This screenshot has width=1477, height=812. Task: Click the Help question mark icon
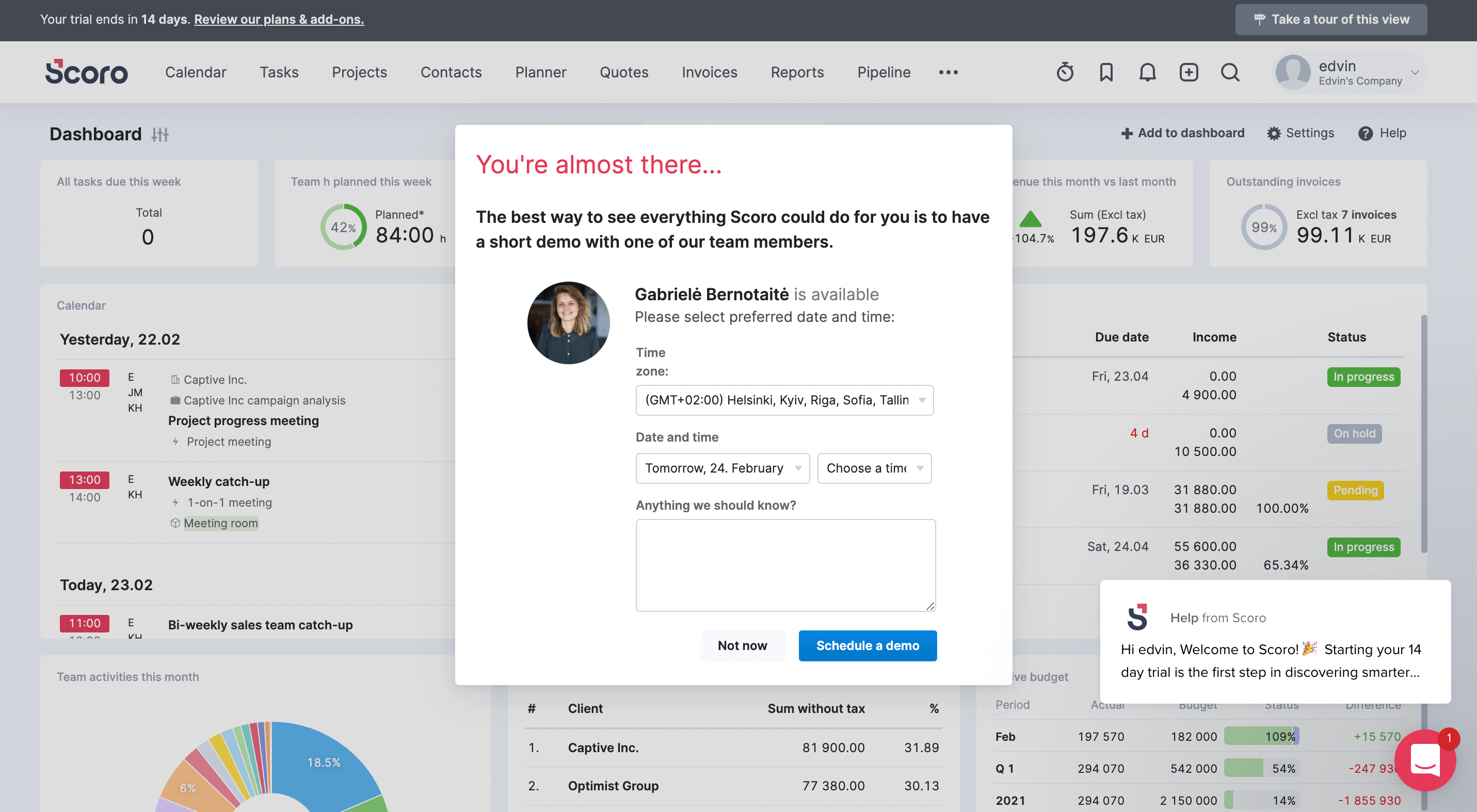tap(1365, 134)
